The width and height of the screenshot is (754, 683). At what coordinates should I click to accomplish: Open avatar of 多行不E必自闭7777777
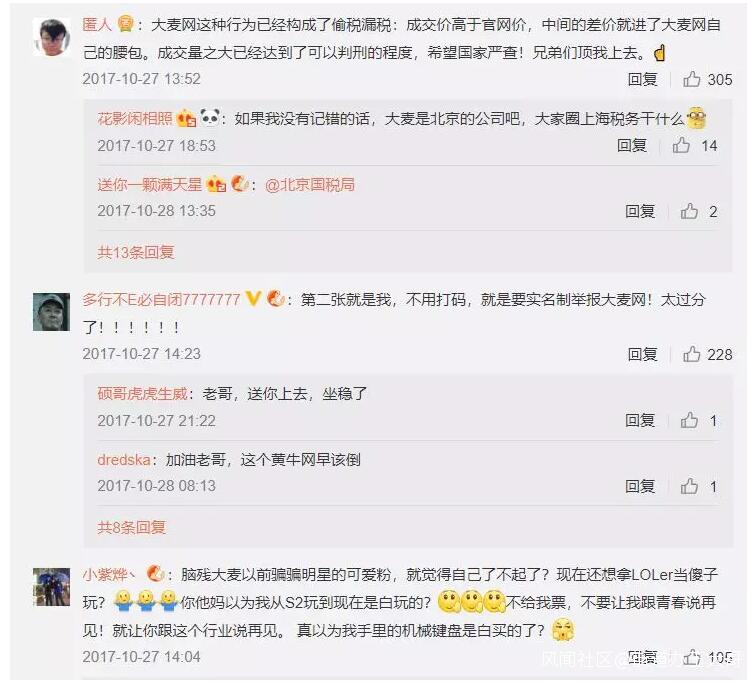coord(51,312)
